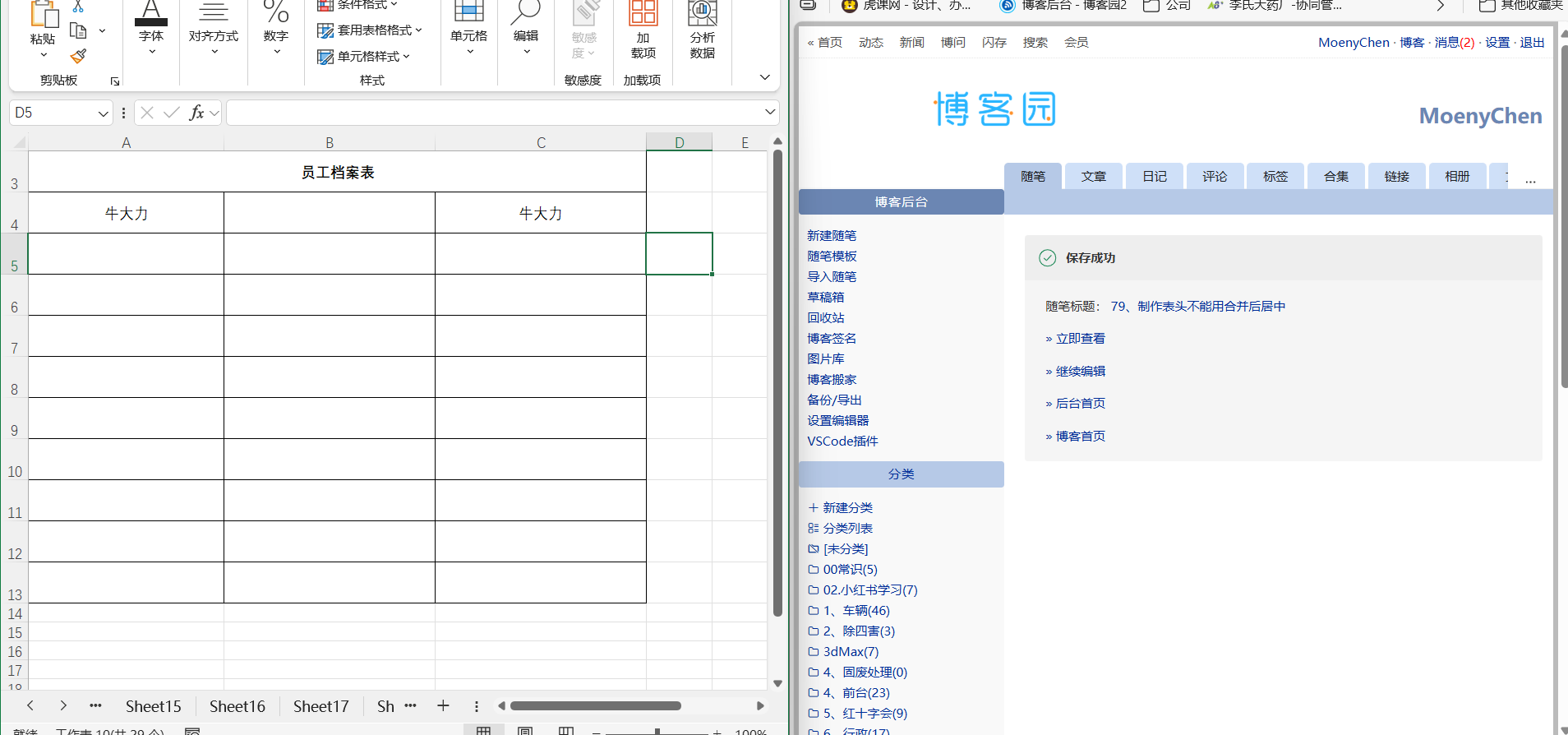Click the post title link 79、制作表头不能用合并后居中
Image resolution: width=1568 pixels, height=735 pixels.
click(x=1197, y=306)
